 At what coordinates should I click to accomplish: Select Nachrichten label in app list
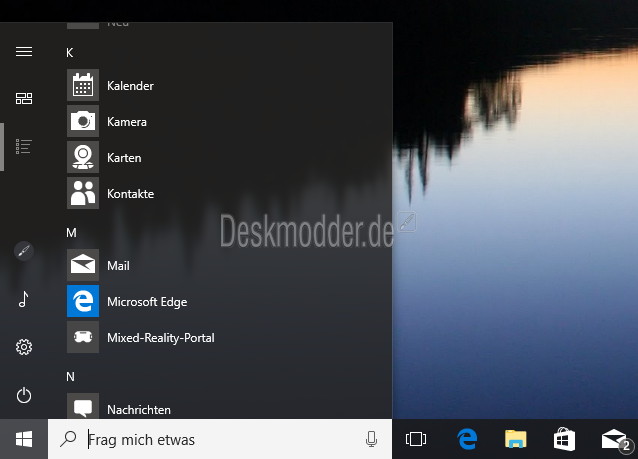point(139,410)
